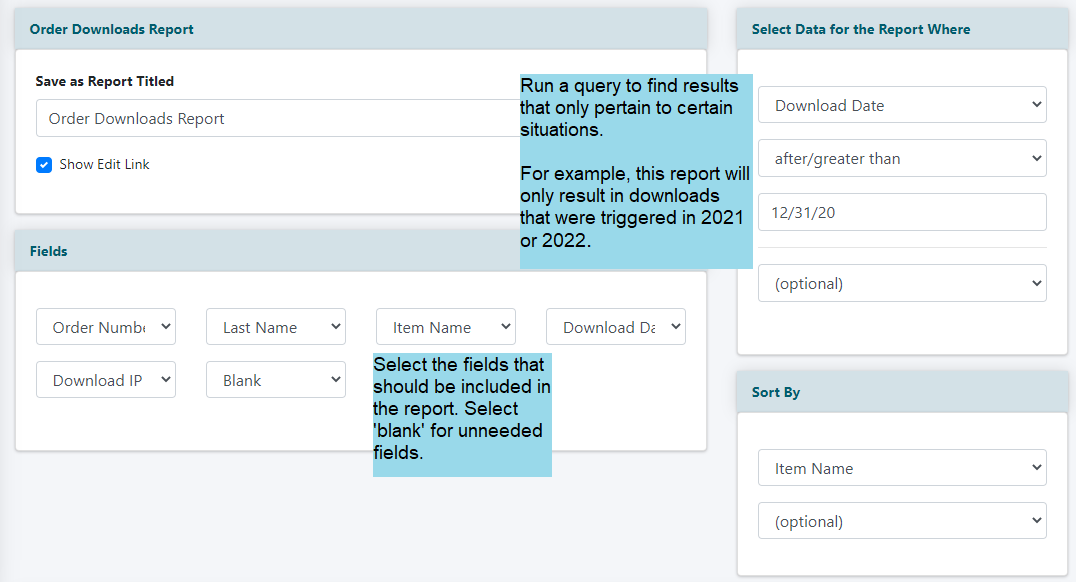Open the Item Name sort dropdown

tap(902, 467)
